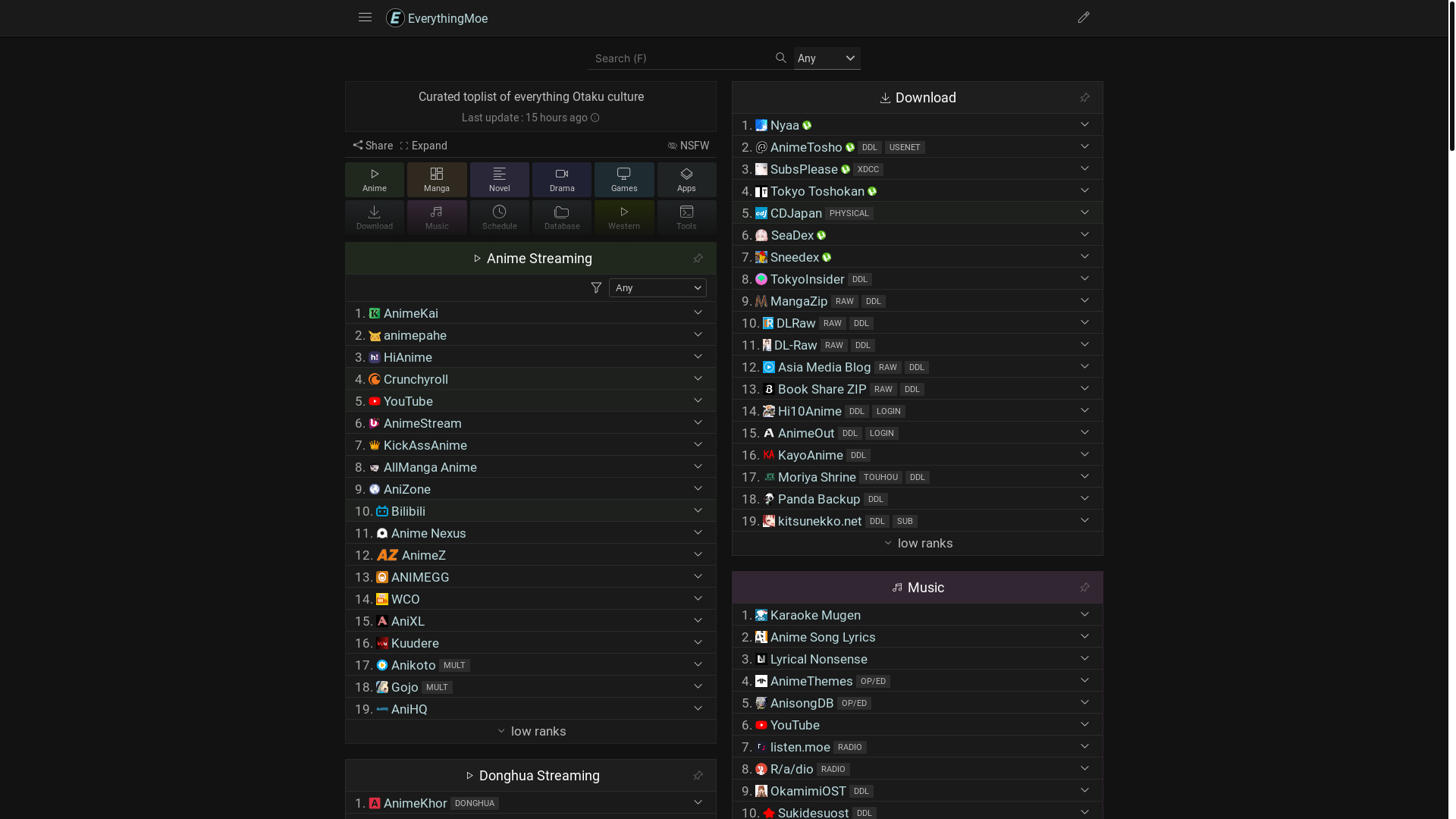Click the pencil edit icon
This screenshot has width=1456, height=819.
(1084, 17)
